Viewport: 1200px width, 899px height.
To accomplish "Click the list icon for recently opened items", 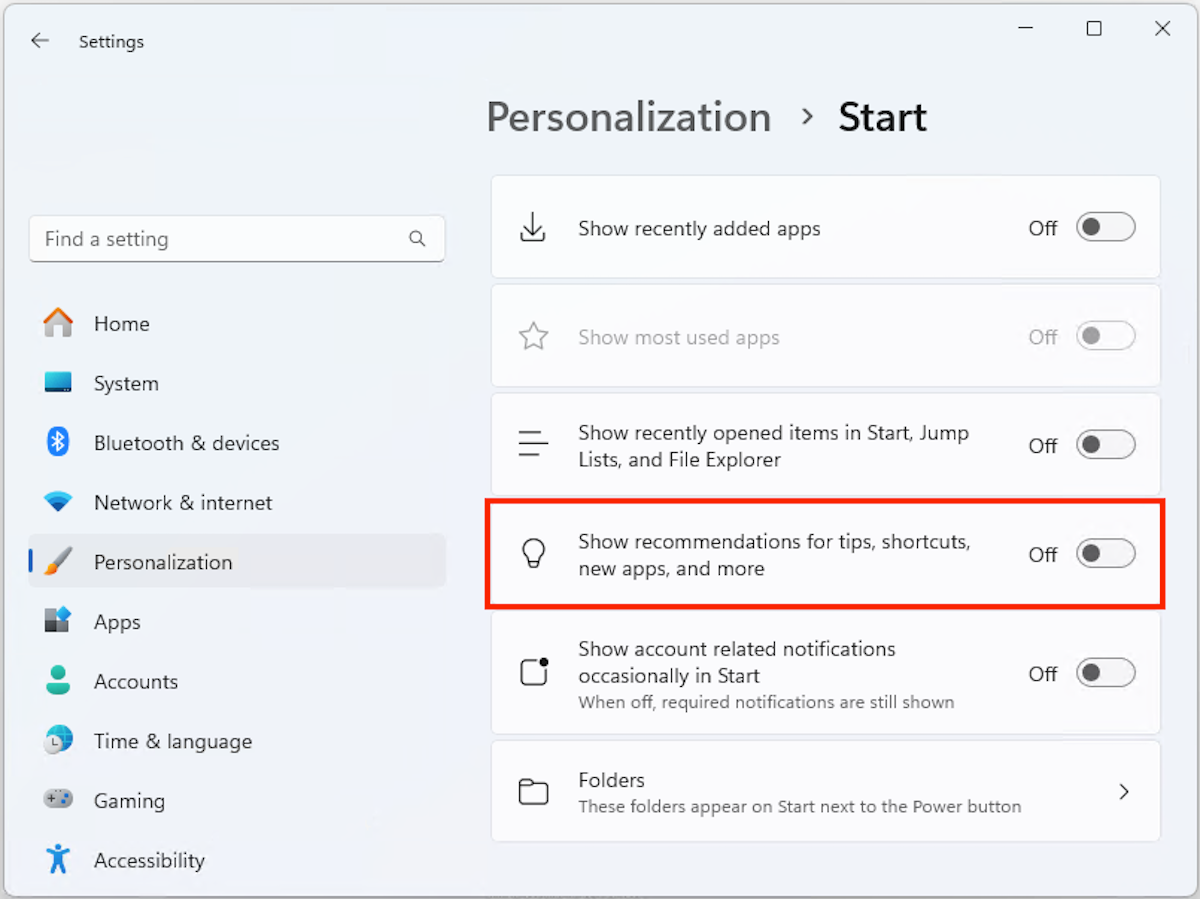I will 533,445.
